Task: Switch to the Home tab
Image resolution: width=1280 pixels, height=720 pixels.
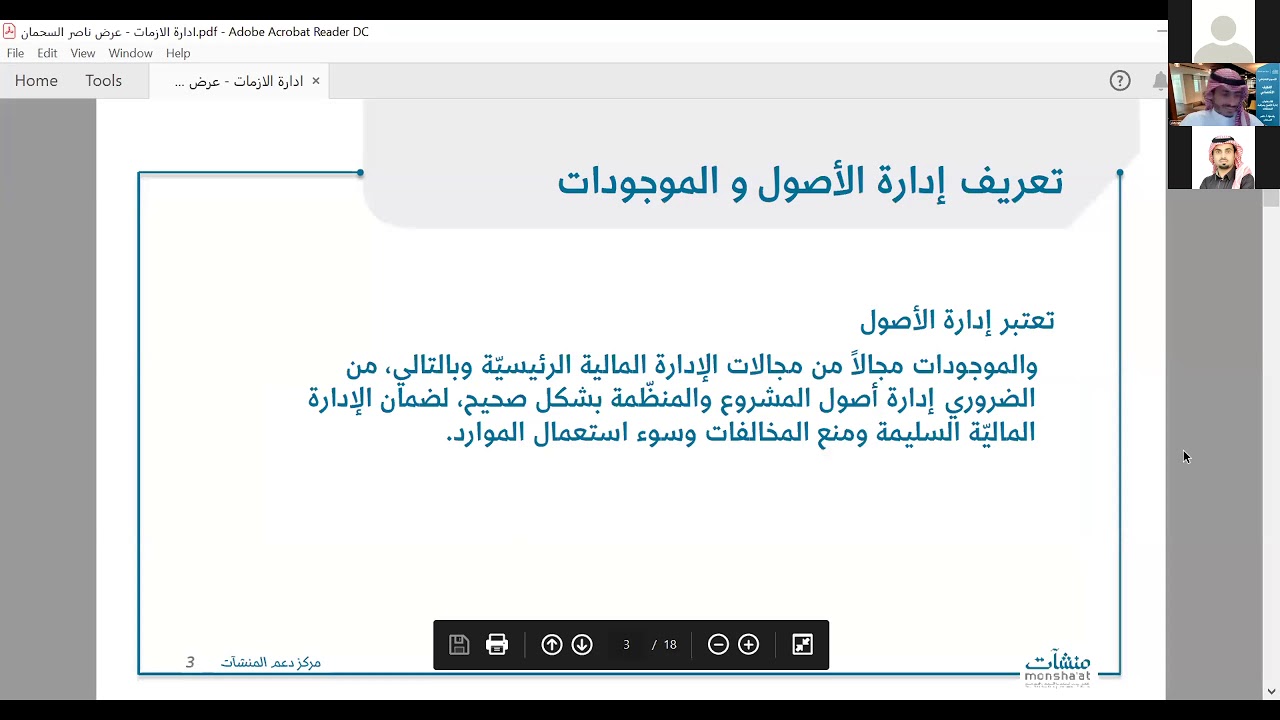Action: pos(36,81)
